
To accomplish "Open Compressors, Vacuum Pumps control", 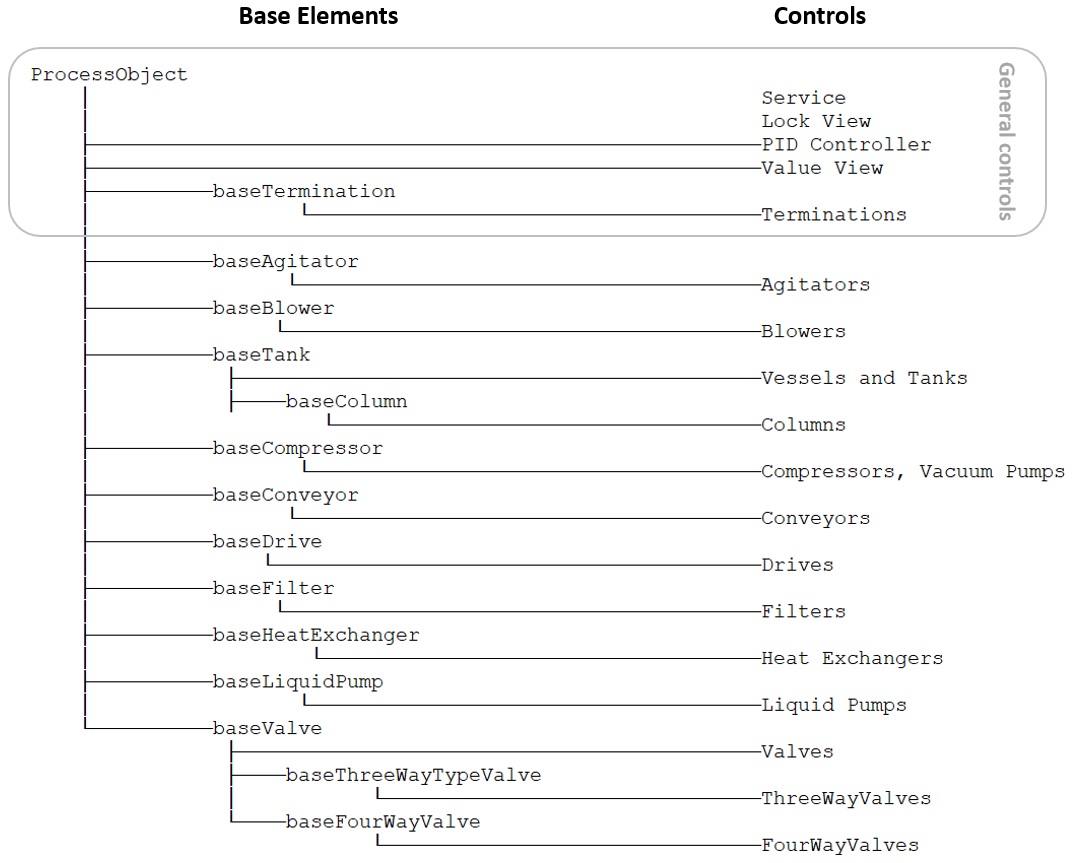I will point(913,472).
